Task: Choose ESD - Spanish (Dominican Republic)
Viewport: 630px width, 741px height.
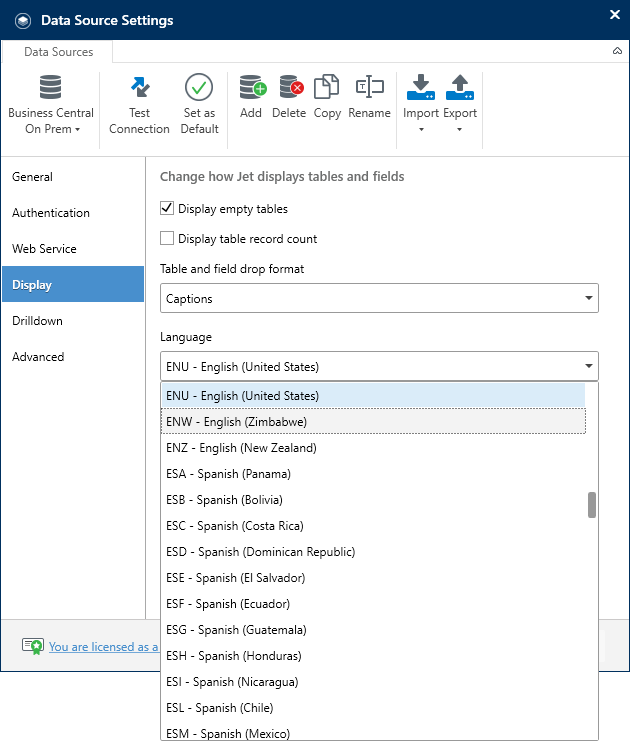Action: tap(373, 551)
